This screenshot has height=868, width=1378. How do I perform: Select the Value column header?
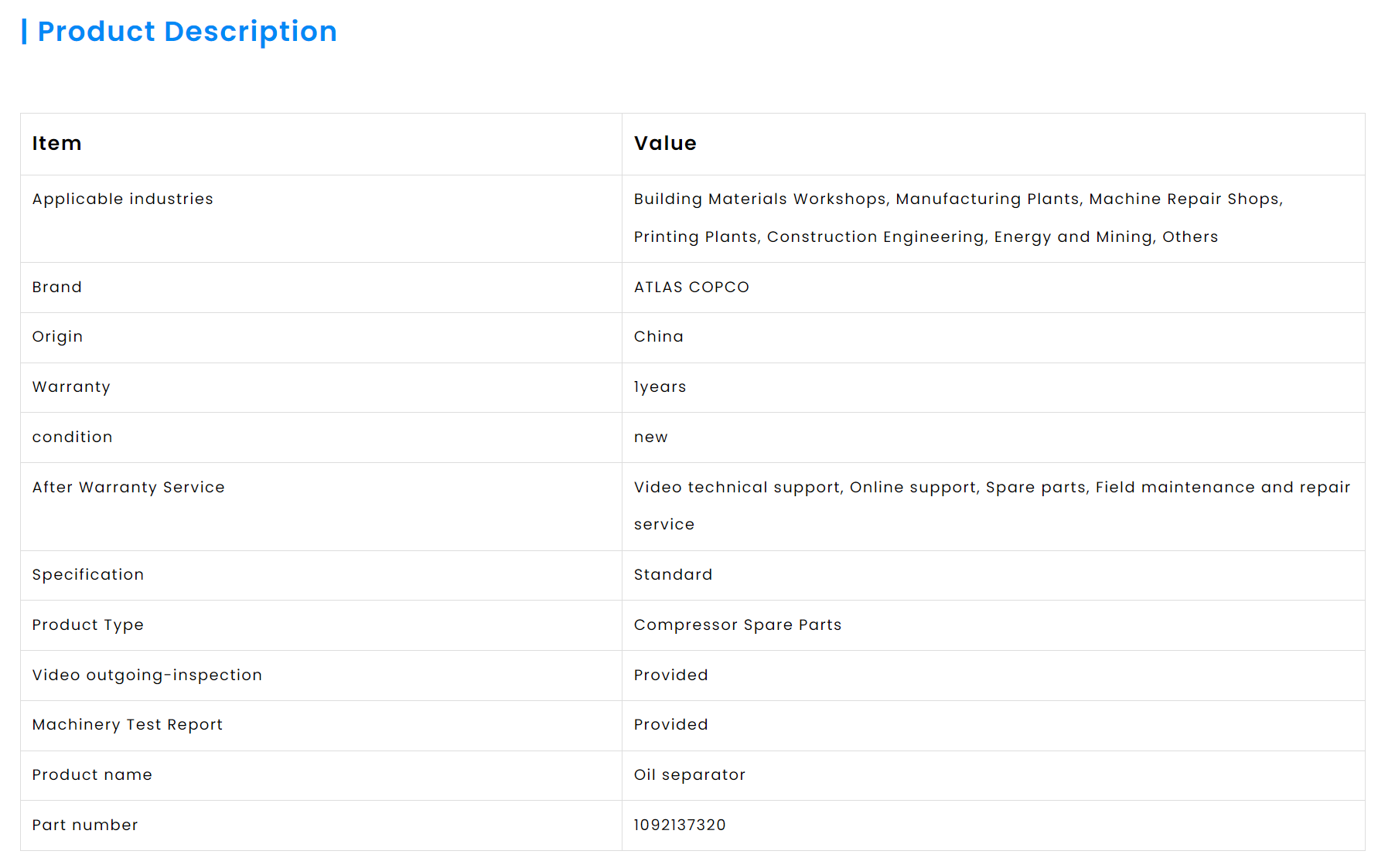(665, 144)
